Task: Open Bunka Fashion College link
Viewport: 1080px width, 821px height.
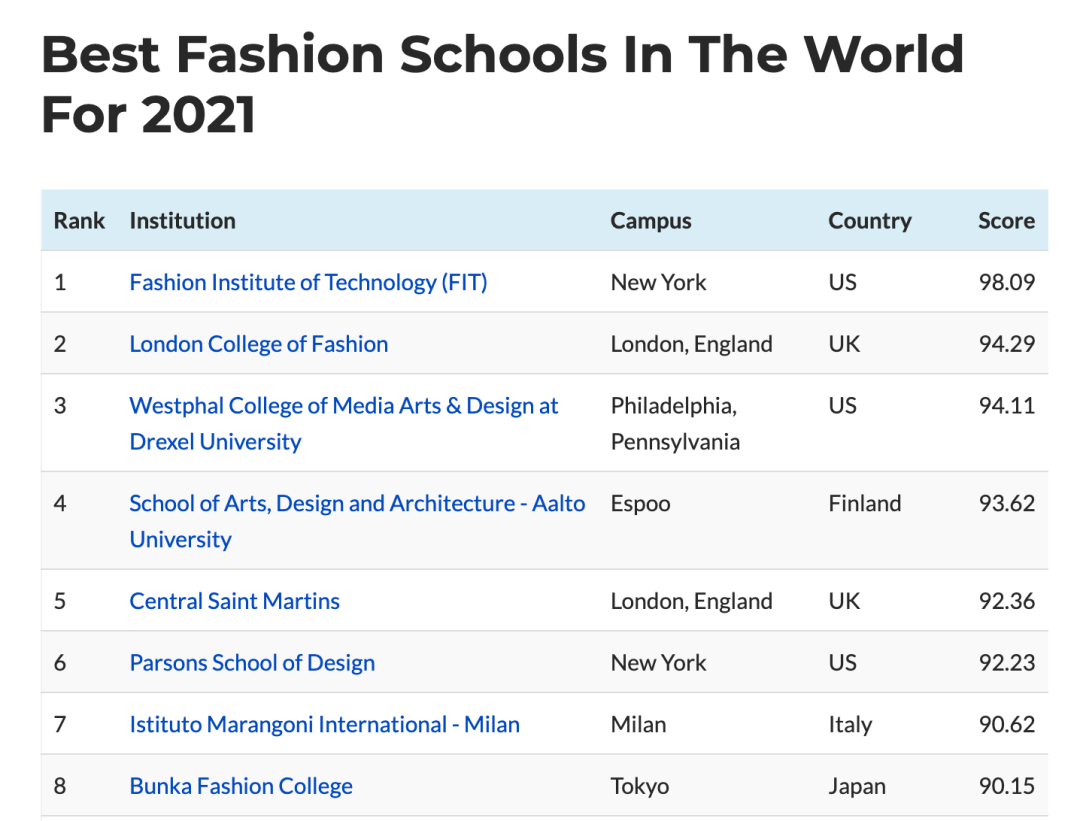Action: coord(241,786)
